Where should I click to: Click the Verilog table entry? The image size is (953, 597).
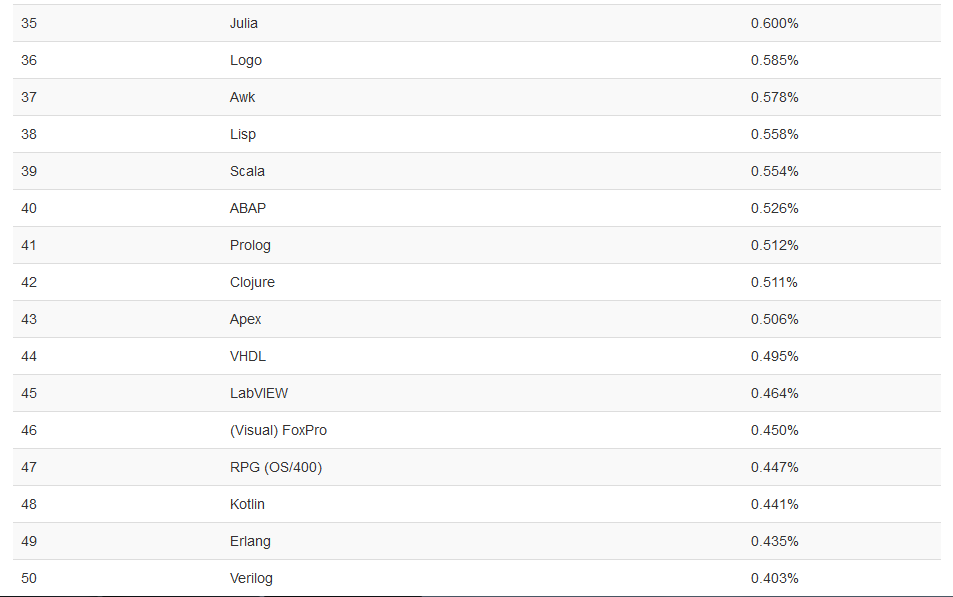point(251,579)
